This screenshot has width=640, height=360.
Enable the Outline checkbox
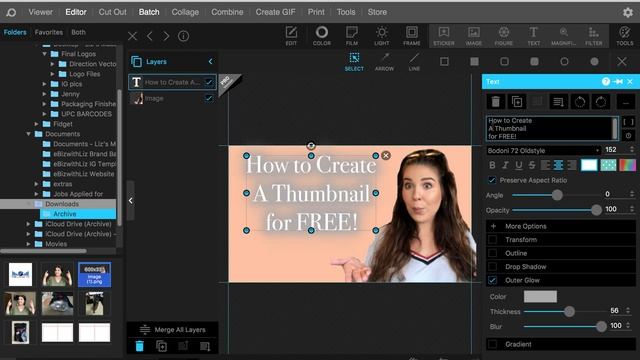[493, 253]
